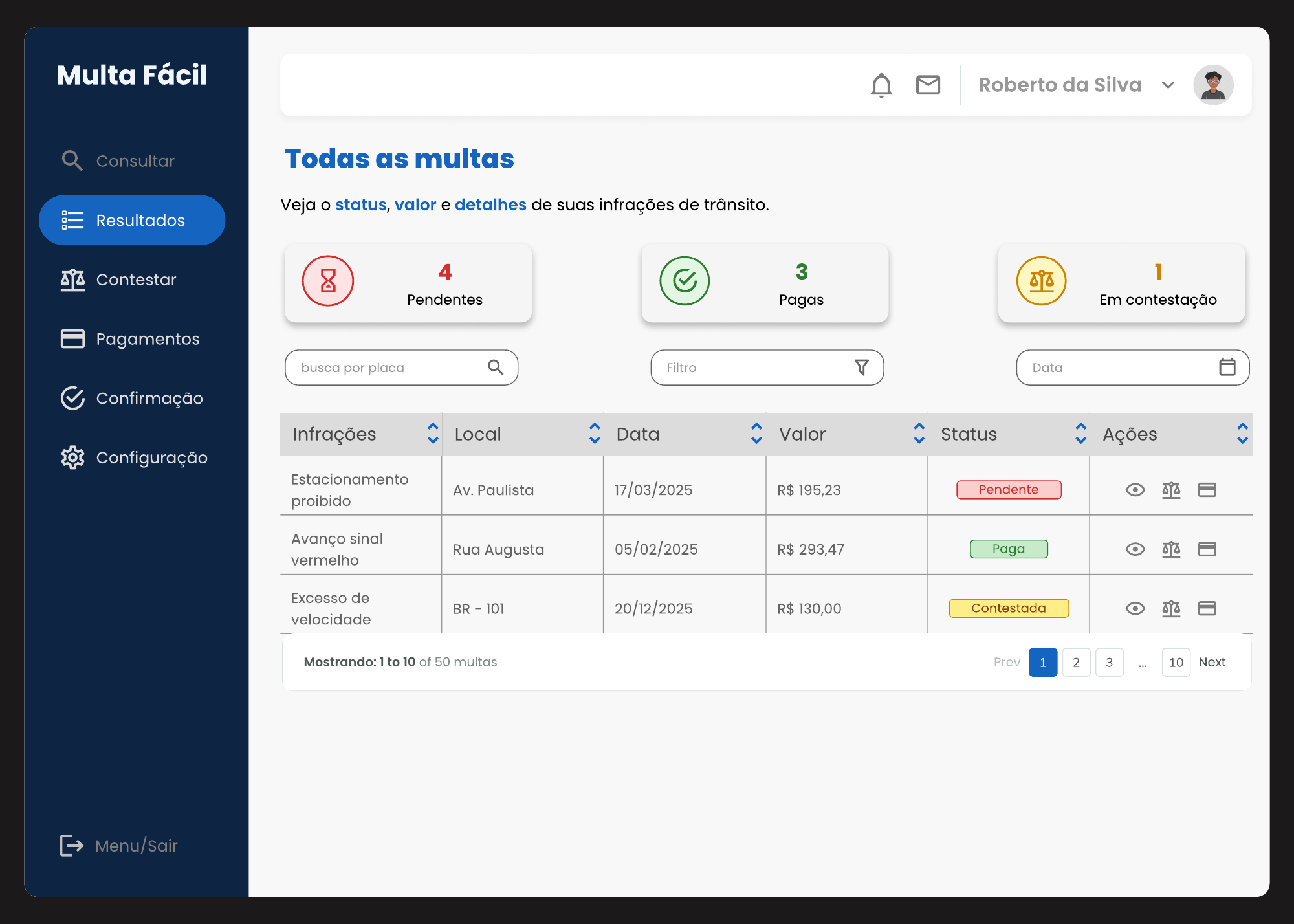Click the Menu/Sair logout icon
Viewport: 1294px width, 924px height.
[x=71, y=845]
